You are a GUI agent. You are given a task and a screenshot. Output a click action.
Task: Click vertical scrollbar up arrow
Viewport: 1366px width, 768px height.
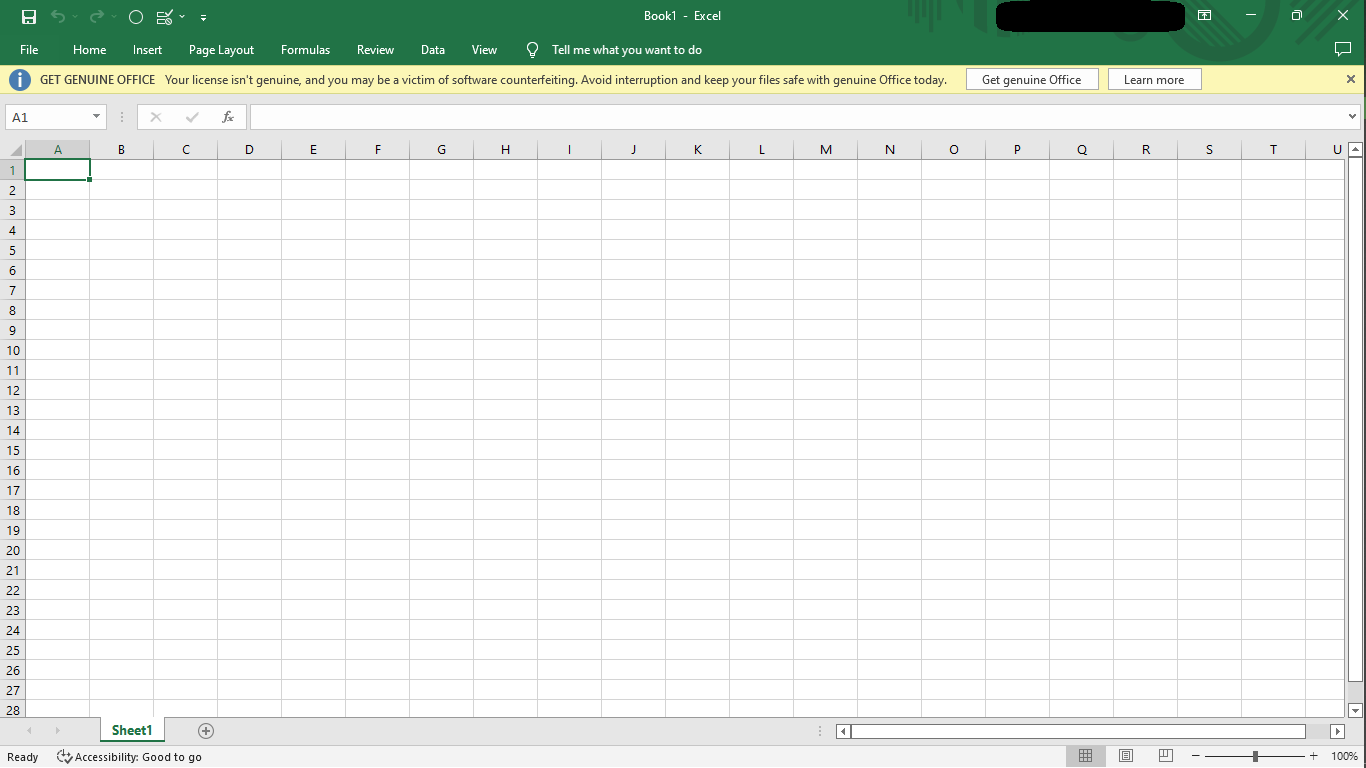tap(1356, 150)
